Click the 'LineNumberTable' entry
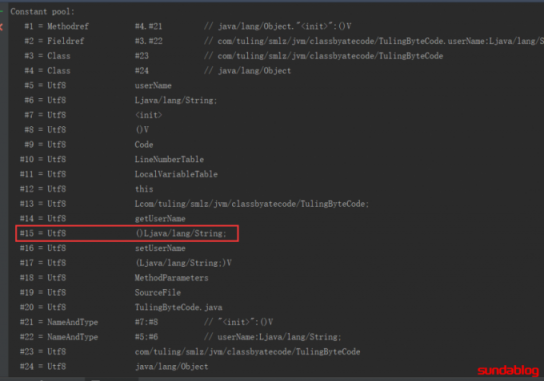The image size is (544, 381). click(169, 160)
